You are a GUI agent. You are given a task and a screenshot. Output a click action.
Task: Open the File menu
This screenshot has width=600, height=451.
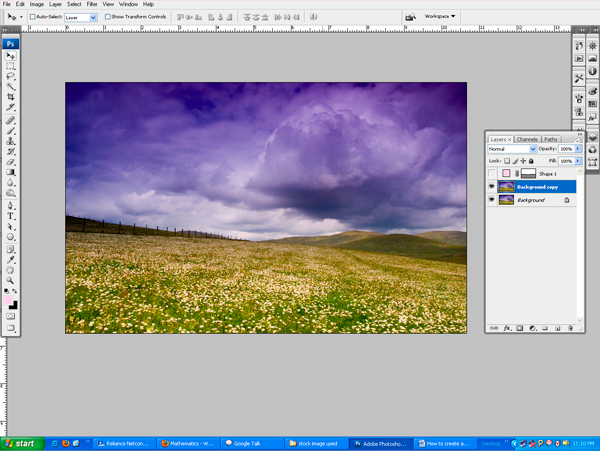coord(7,4)
